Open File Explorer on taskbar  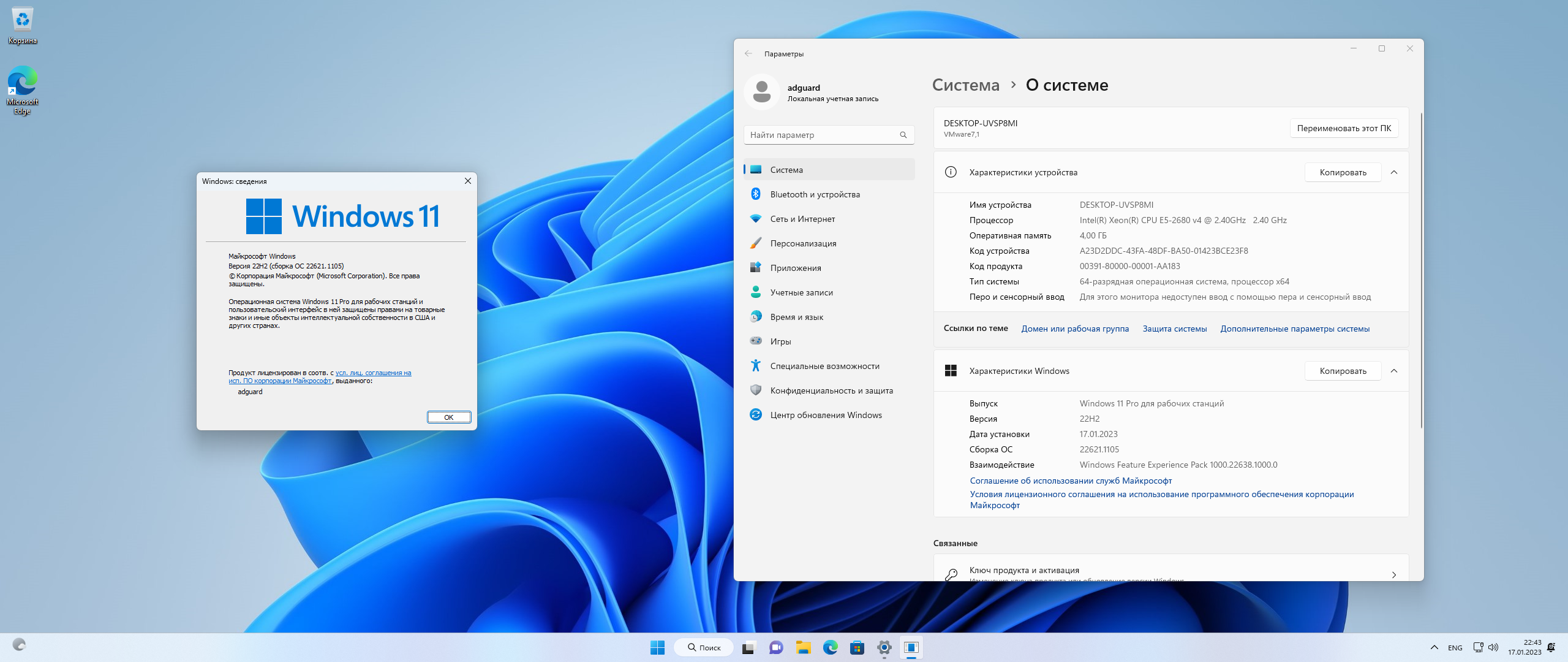click(x=803, y=647)
